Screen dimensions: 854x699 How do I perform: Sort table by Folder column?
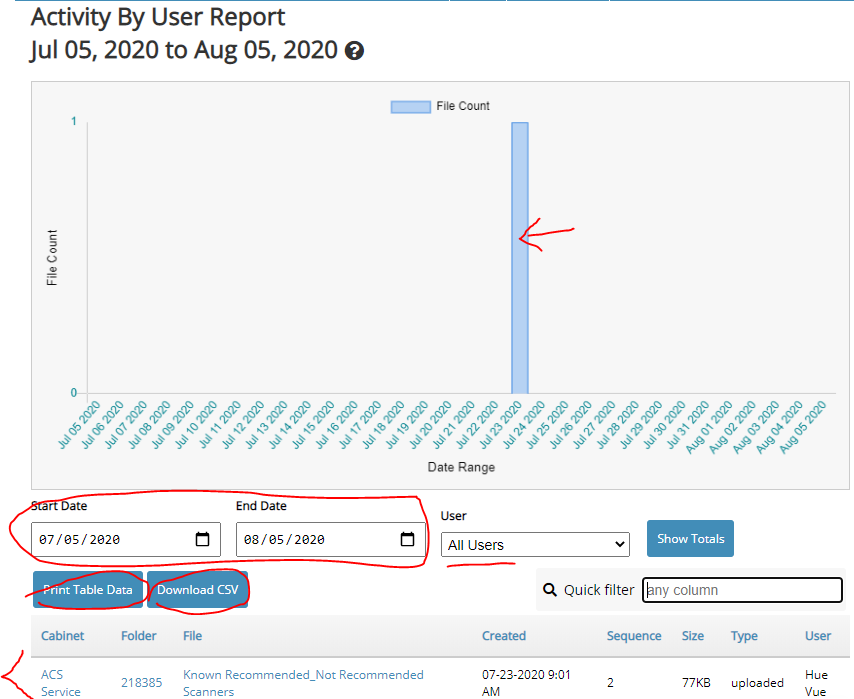point(139,636)
